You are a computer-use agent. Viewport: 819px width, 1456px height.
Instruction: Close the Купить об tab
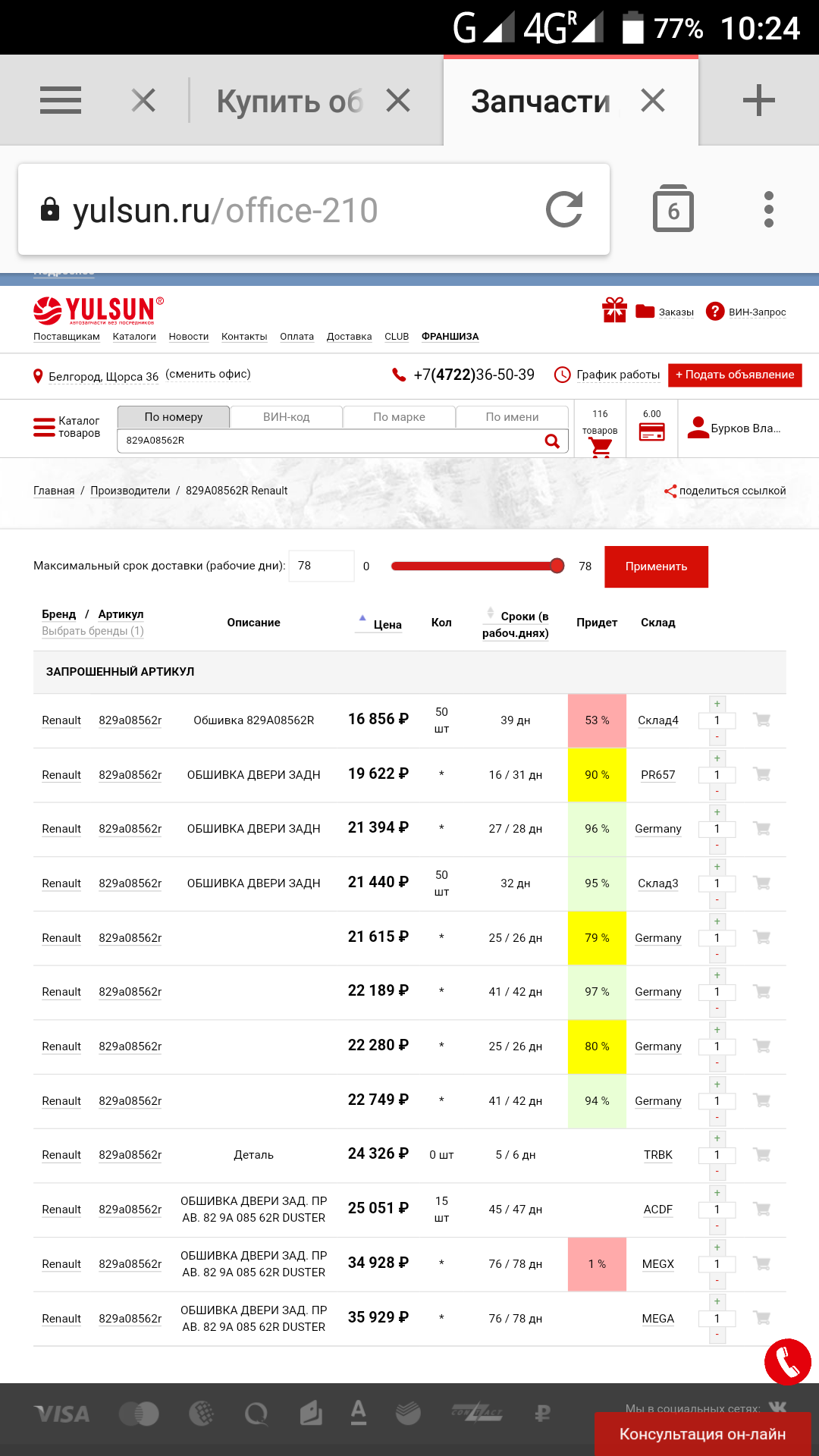click(398, 100)
